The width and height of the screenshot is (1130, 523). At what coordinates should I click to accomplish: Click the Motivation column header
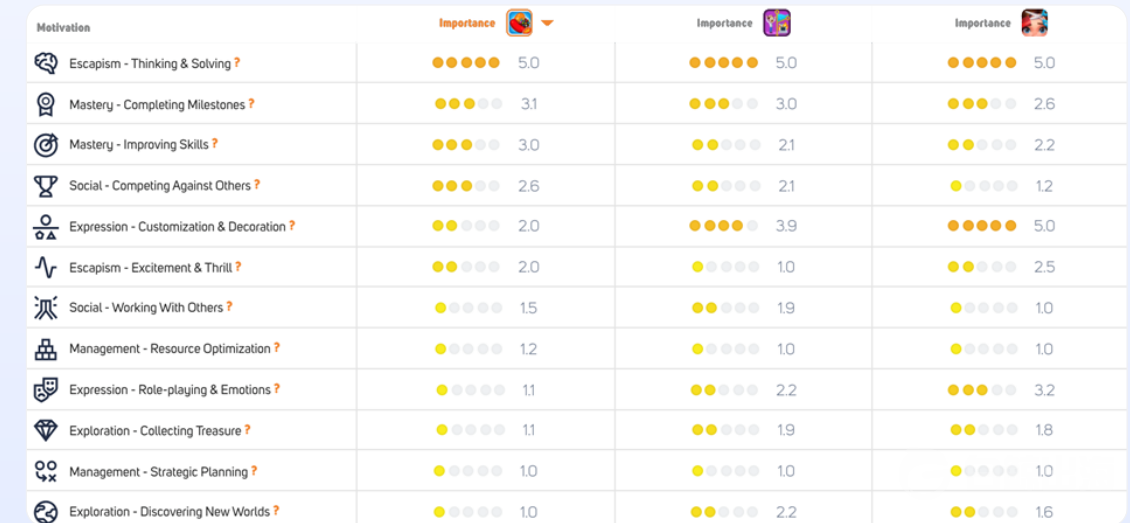(x=63, y=27)
